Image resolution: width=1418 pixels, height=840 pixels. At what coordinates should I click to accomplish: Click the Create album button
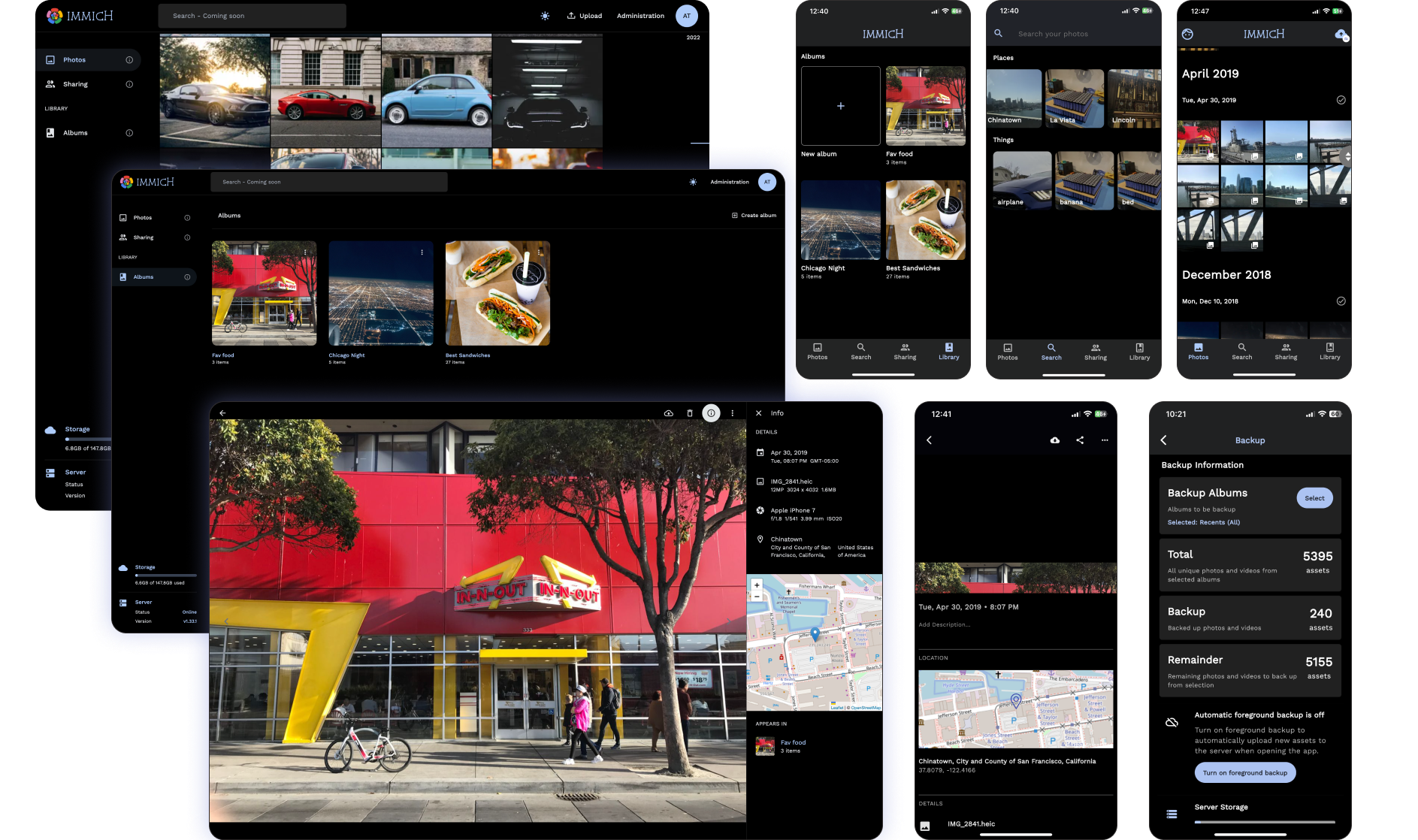[754, 215]
